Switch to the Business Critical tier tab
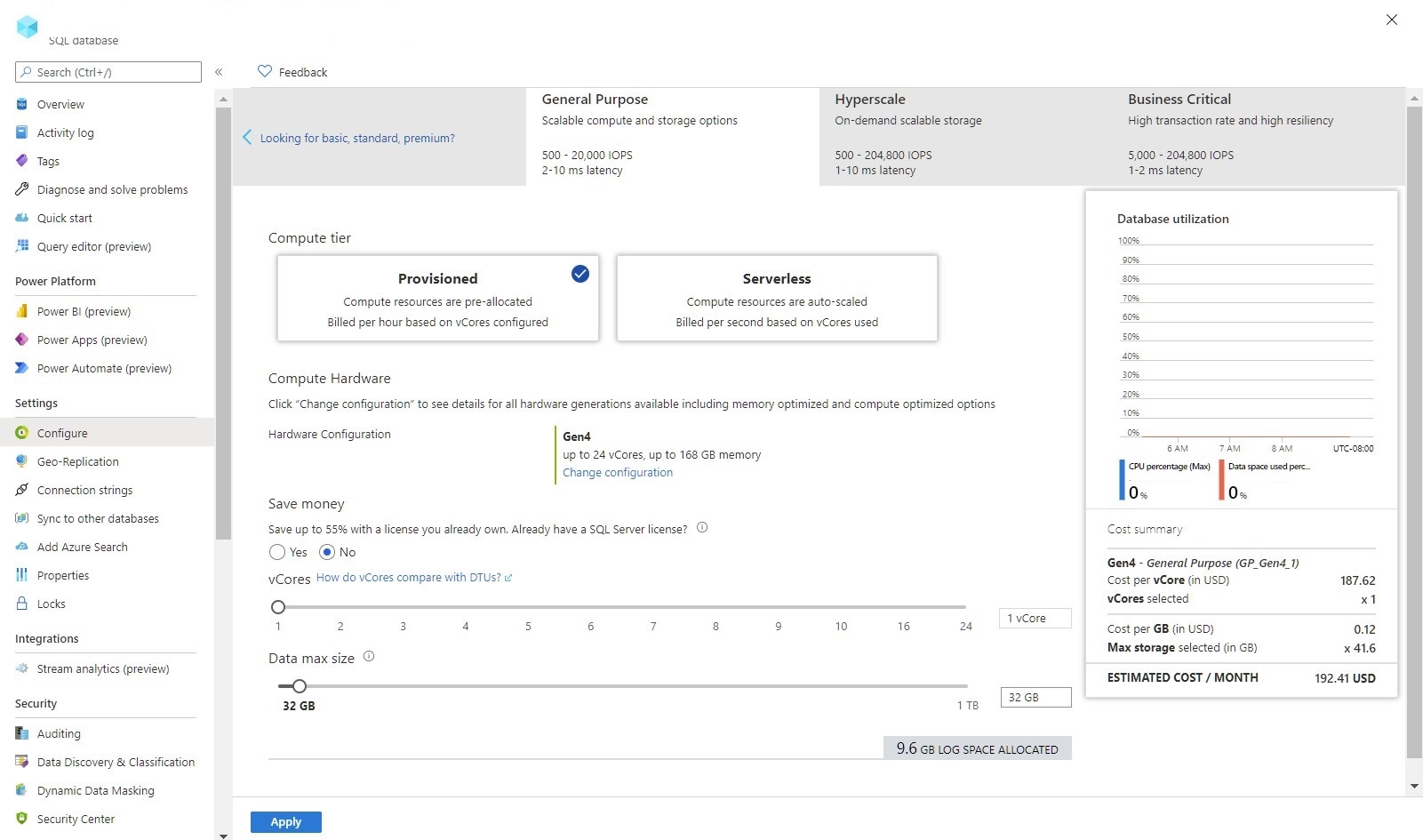 [x=1259, y=136]
